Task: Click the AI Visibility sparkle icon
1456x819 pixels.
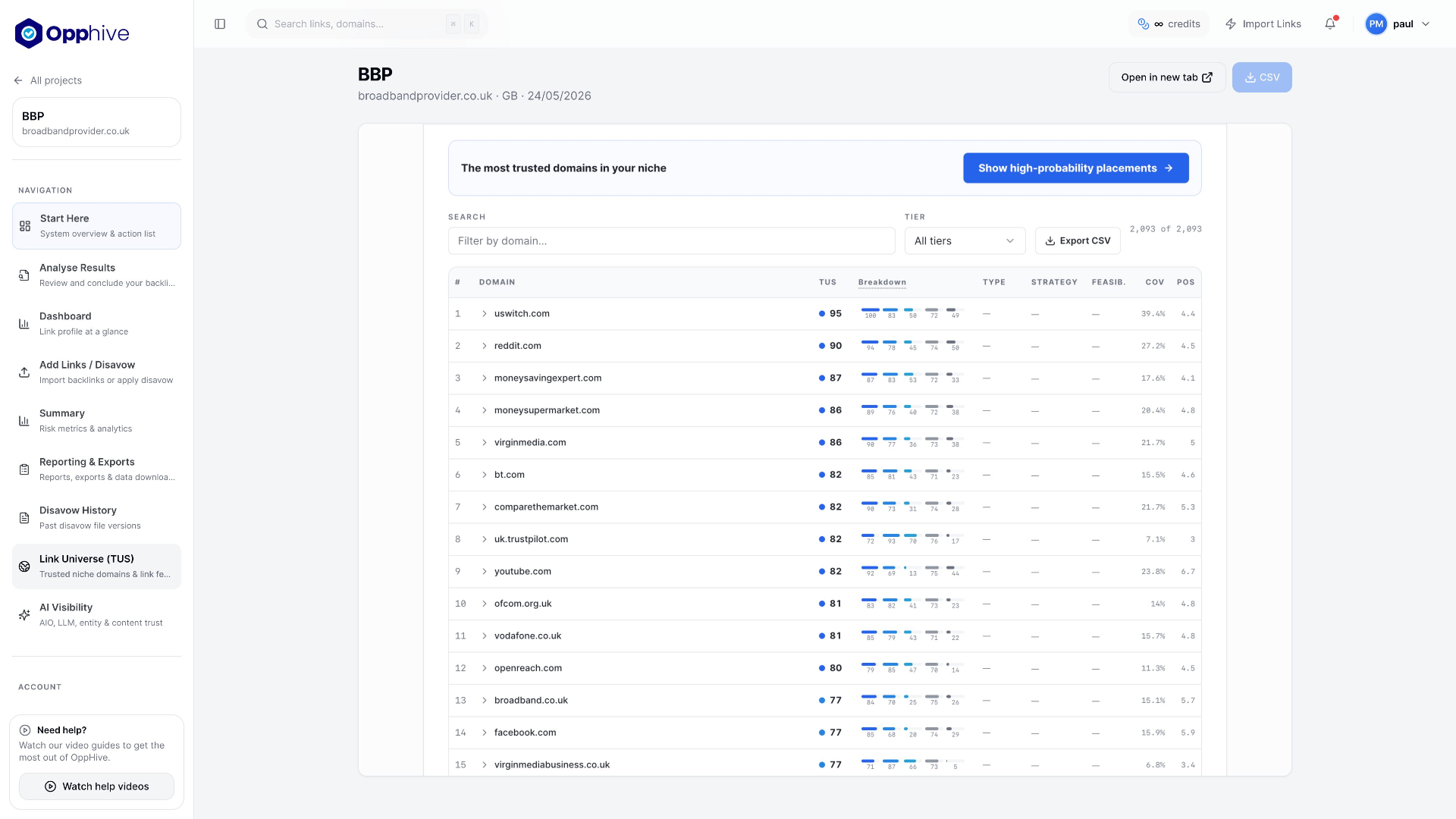Action: point(24,615)
